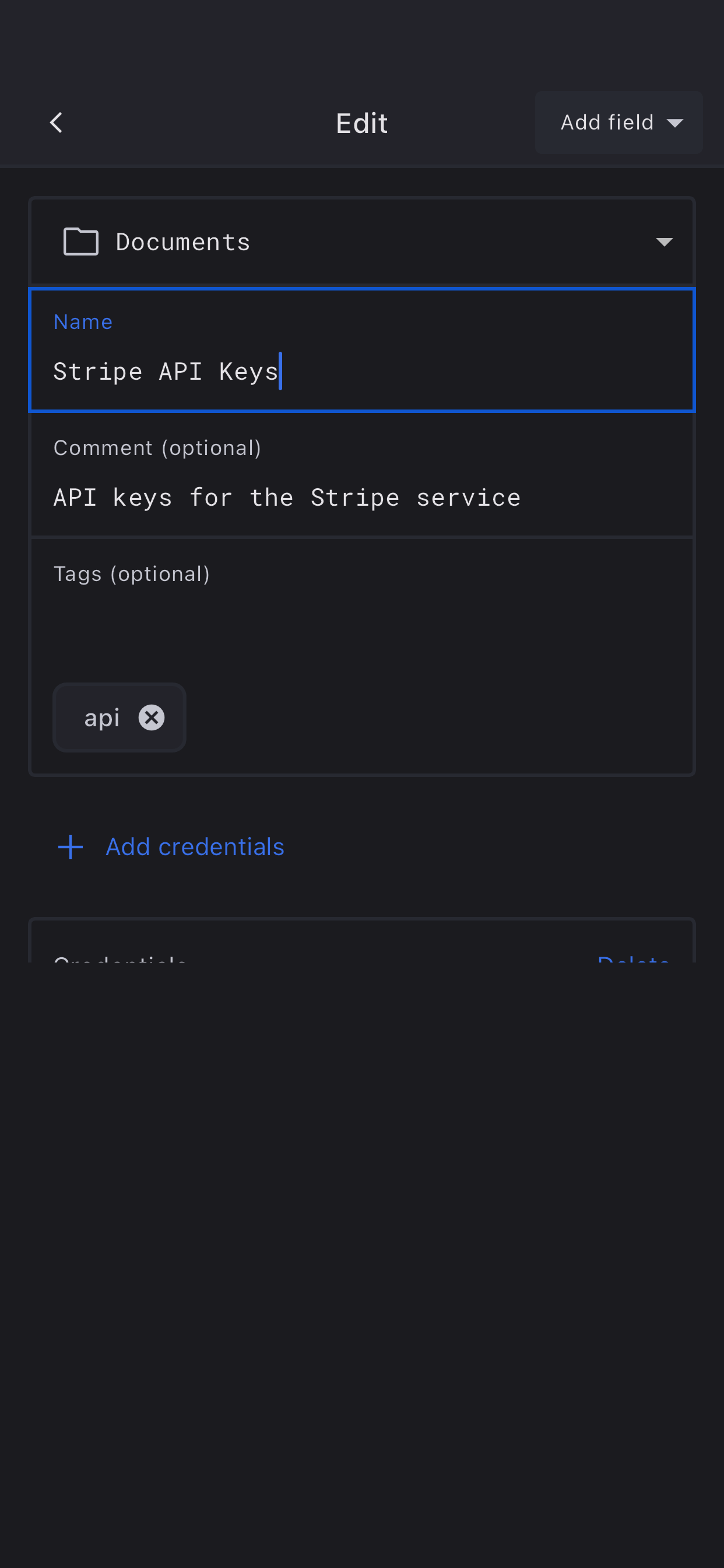This screenshot has height=1568, width=724.
Task: Click the plus icon for credentials
Action: click(71, 846)
